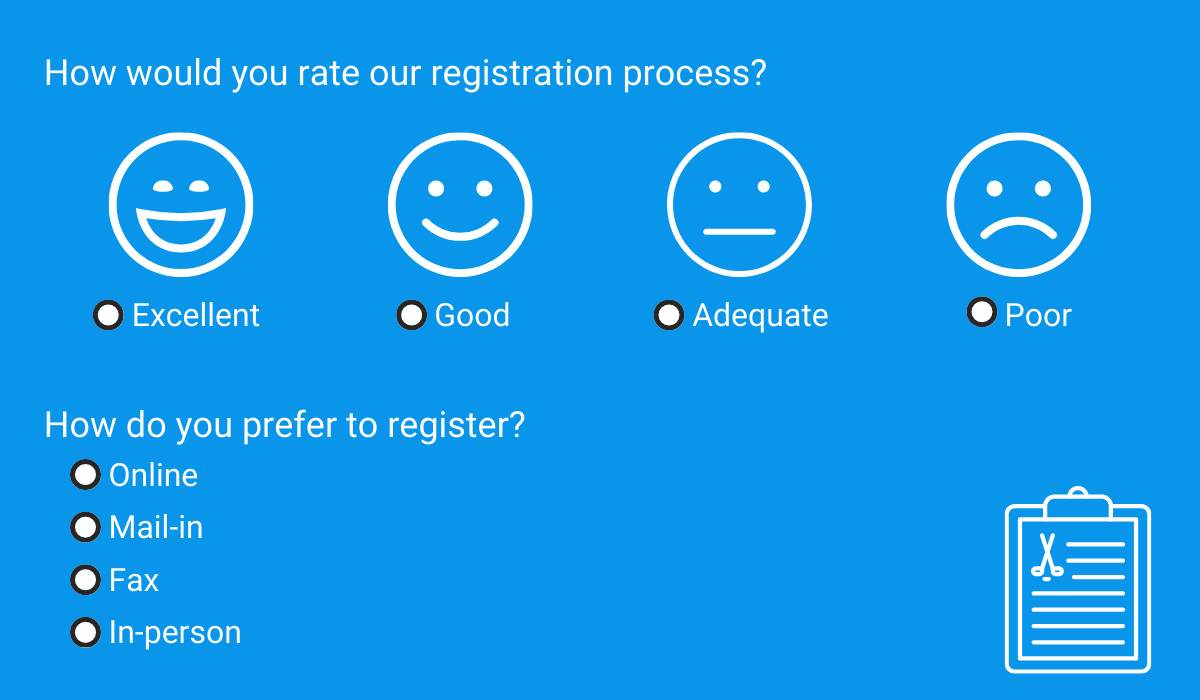
Task: Click the laughing Excellent smiley face
Action: click(x=181, y=205)
